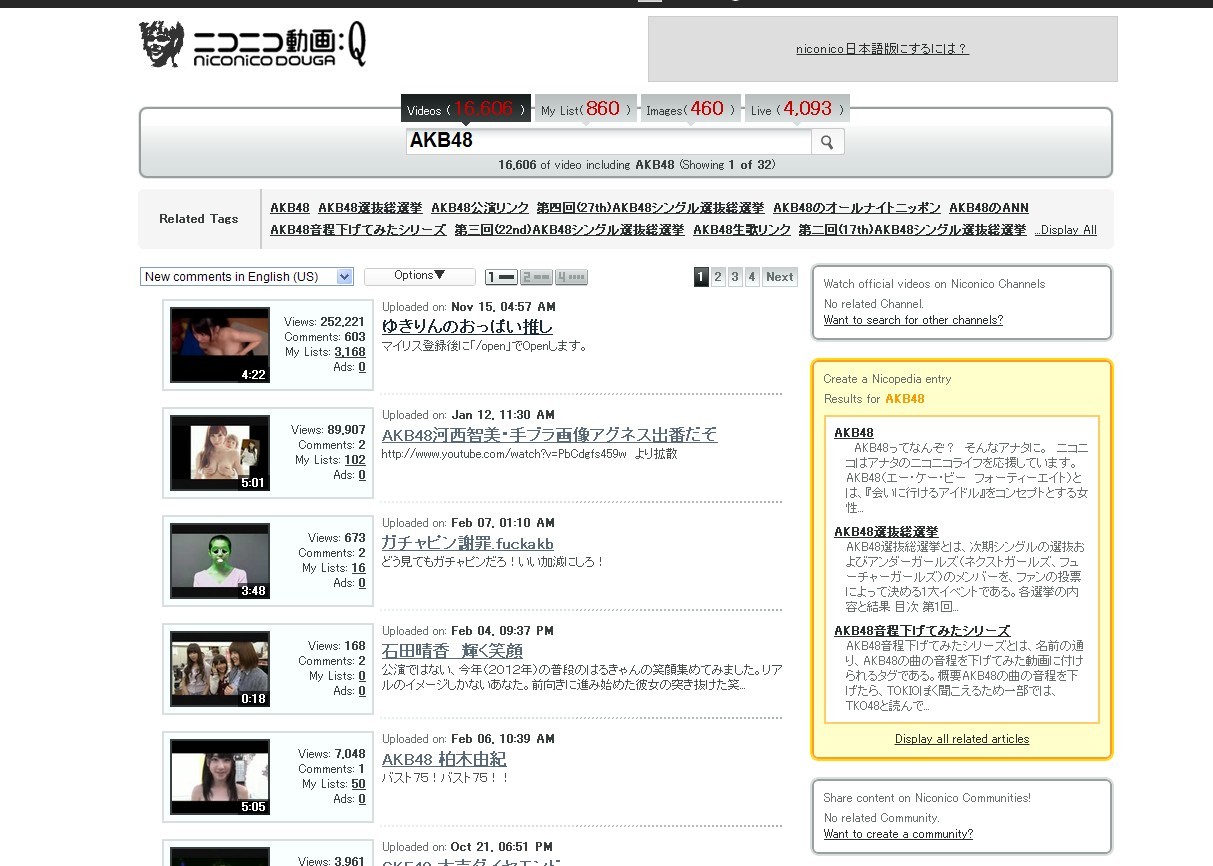Switch to the Videos tab

click(466, 109)
